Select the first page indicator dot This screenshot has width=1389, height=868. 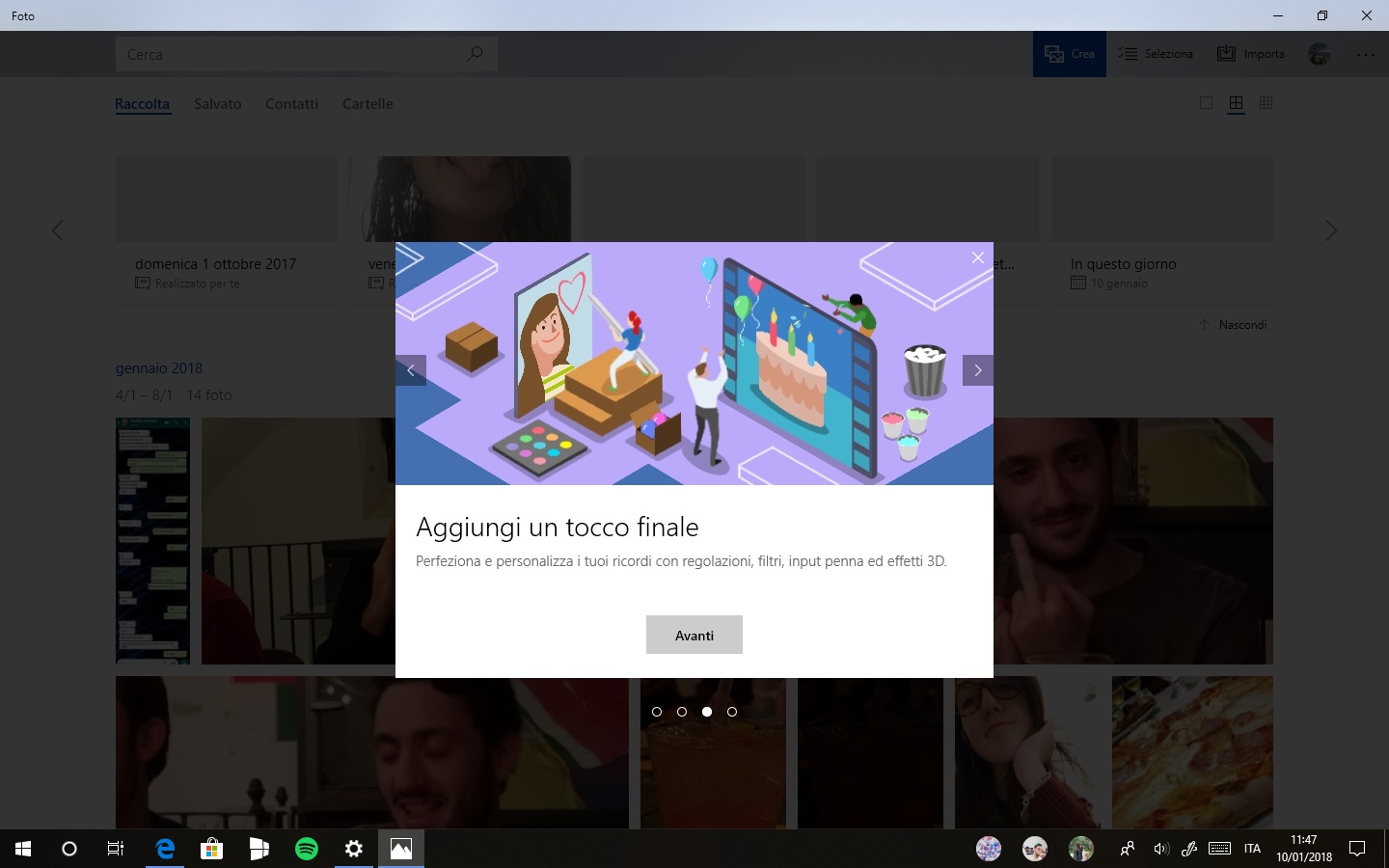coord(657,712)
